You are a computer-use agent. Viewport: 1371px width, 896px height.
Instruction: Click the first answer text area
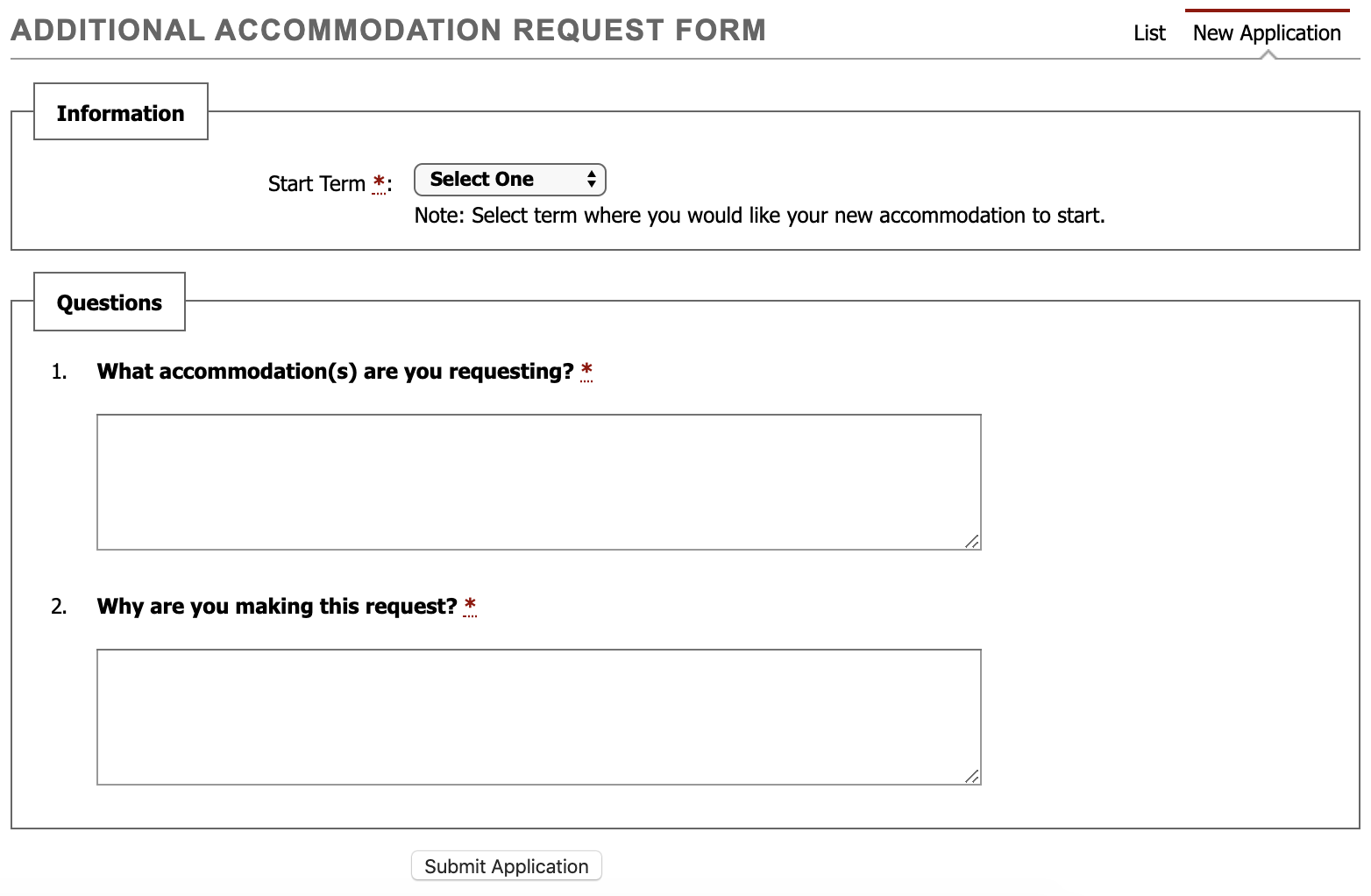tap(538, 480)
